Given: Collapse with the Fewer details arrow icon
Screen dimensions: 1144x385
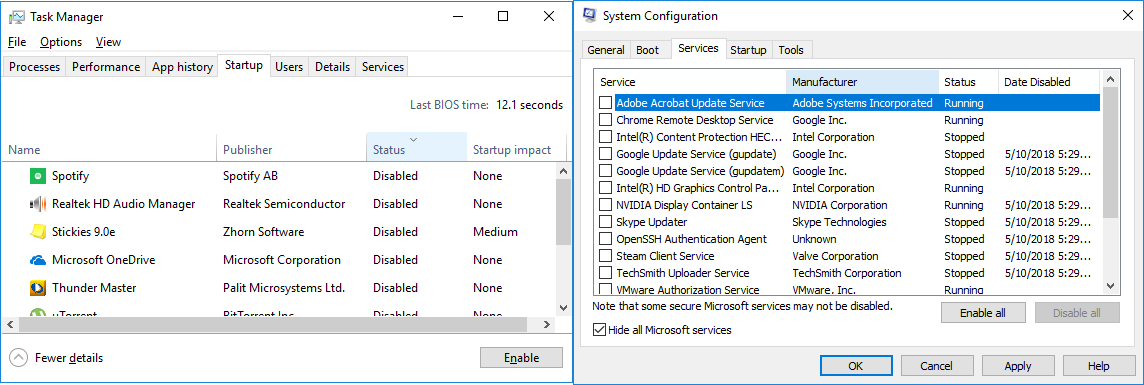Looking at the screenshot, I should tap(18, 357).
